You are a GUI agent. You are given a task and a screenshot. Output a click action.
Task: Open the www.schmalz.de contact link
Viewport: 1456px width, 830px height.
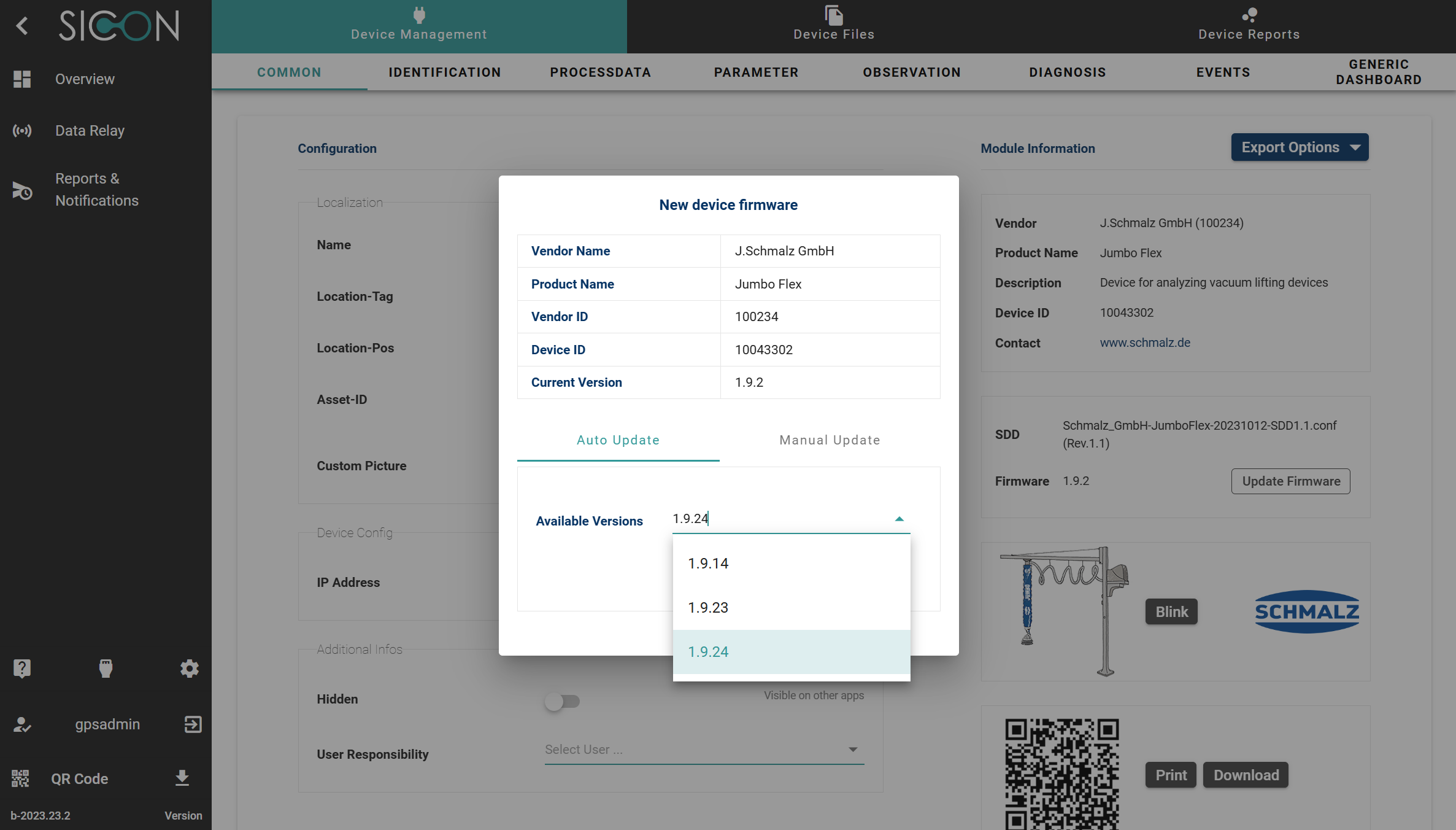click(1145, 343)
